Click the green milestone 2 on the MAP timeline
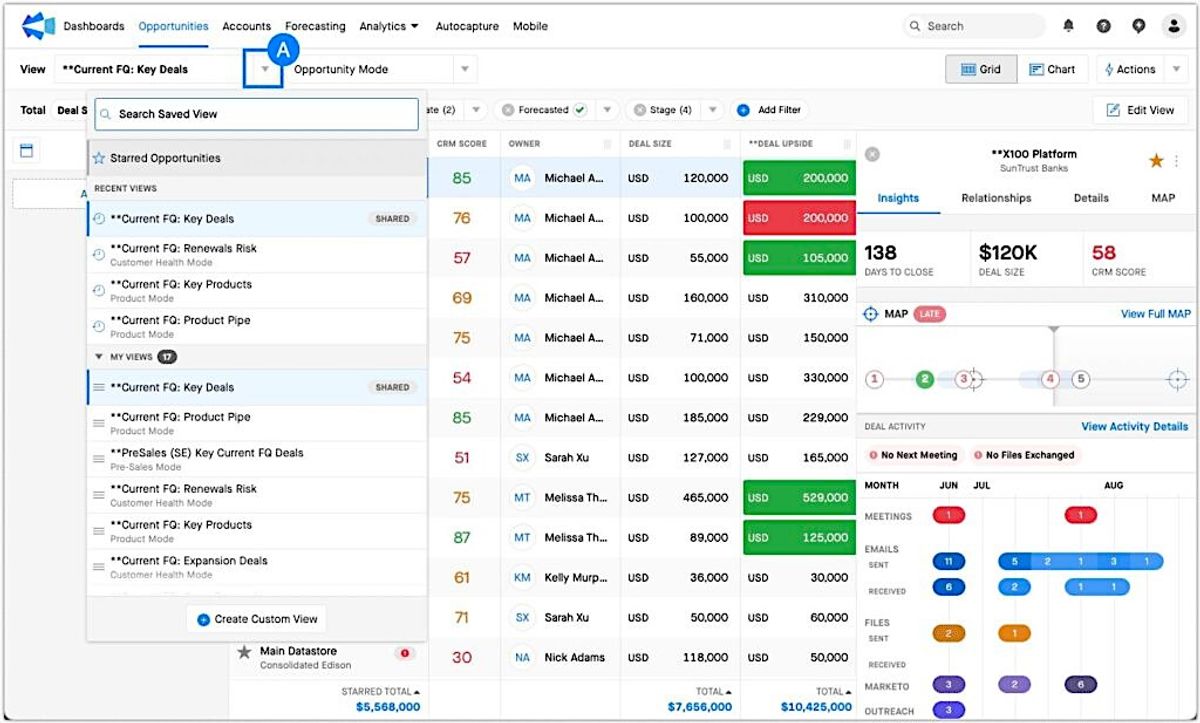Image resolution: width=1200 pixels, height=723 pixels. click(x=925, y=379)
